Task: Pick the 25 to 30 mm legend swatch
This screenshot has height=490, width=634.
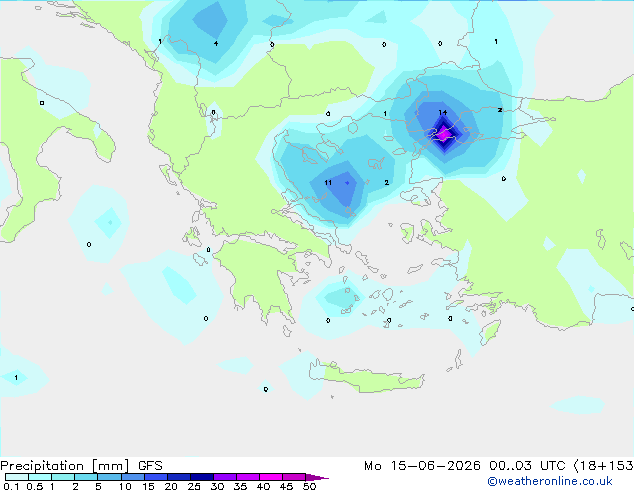Action: pyautogui.click(x=201, y=477)
